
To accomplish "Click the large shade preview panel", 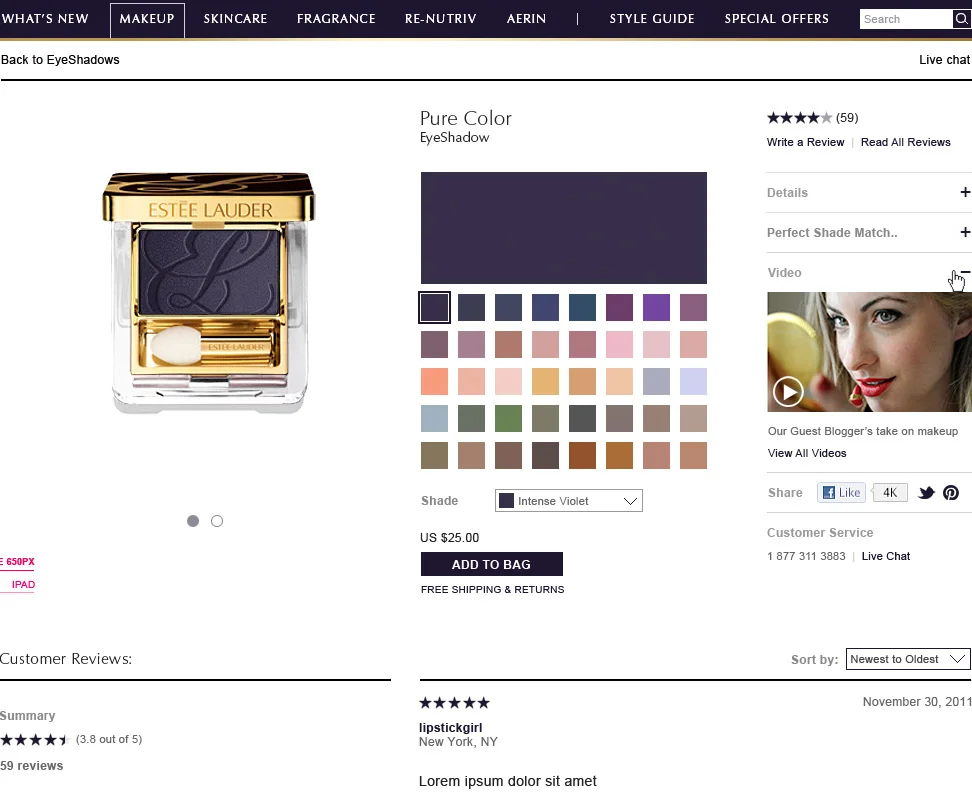I will coord(563,228).
